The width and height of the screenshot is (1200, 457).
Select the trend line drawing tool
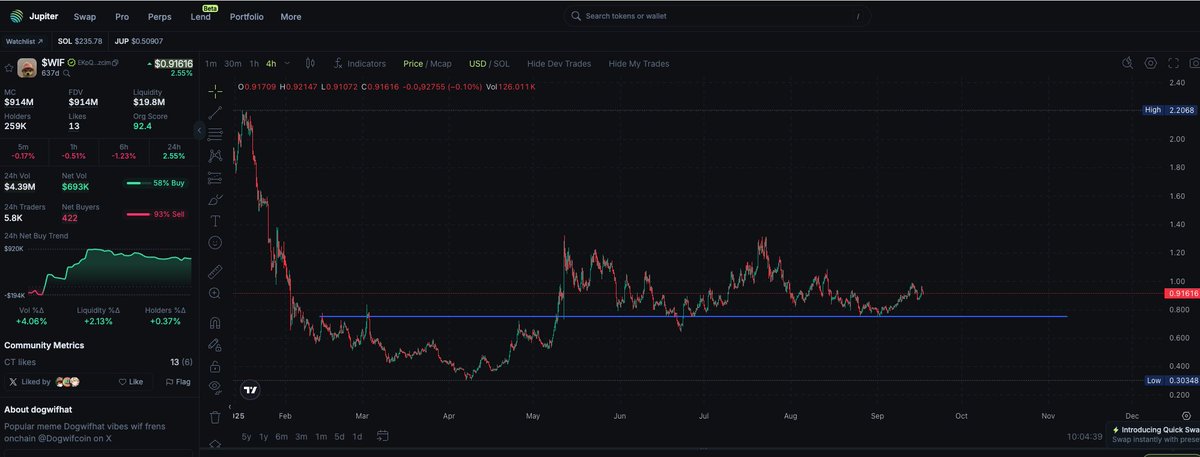[215, 113]
